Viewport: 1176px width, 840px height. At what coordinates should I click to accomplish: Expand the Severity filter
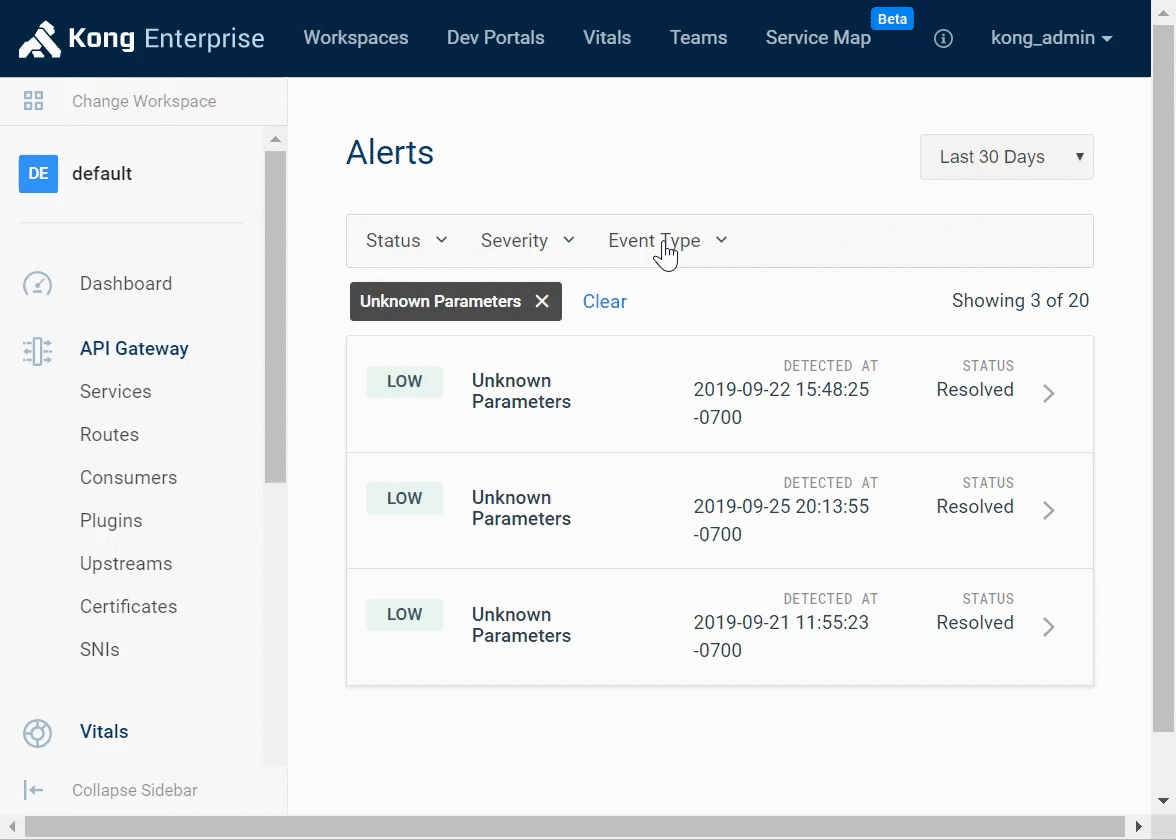click(x=527, y=240)
